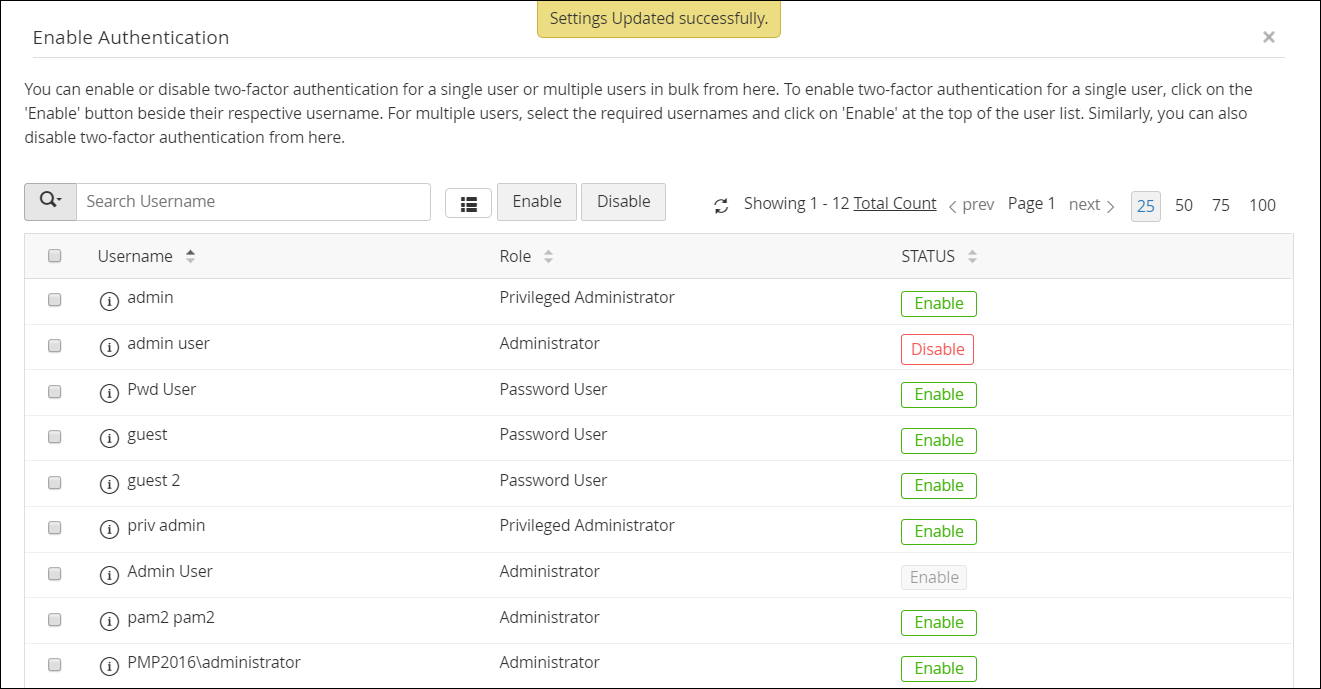Click the Total Count link

[894, 203]
